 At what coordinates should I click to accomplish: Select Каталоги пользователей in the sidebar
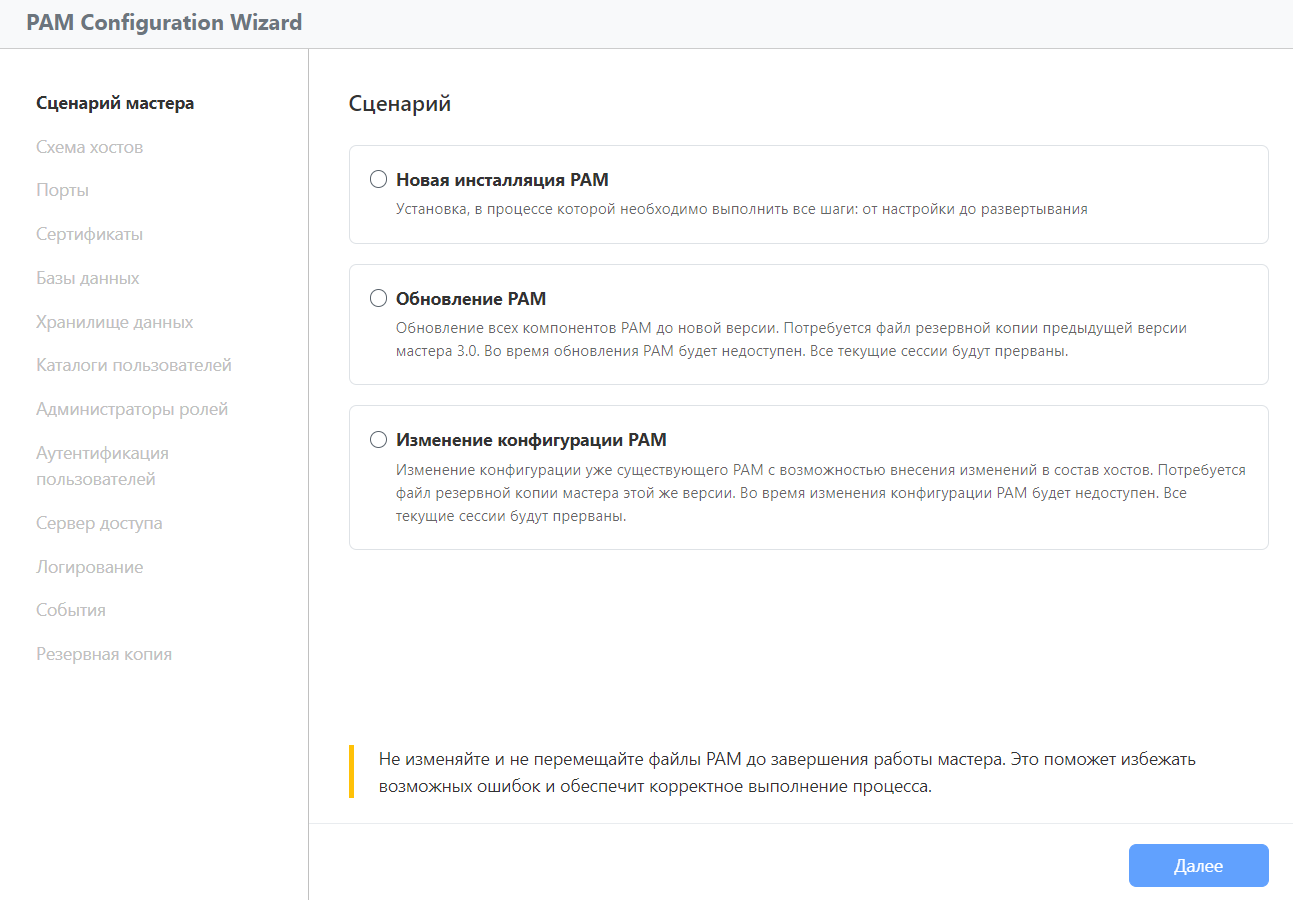coord(134,365)
